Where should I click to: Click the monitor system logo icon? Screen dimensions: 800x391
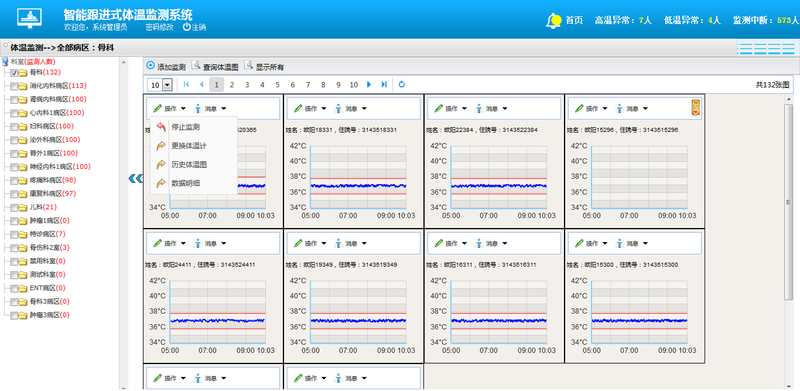pyautogui.click(x=30, y=19)
